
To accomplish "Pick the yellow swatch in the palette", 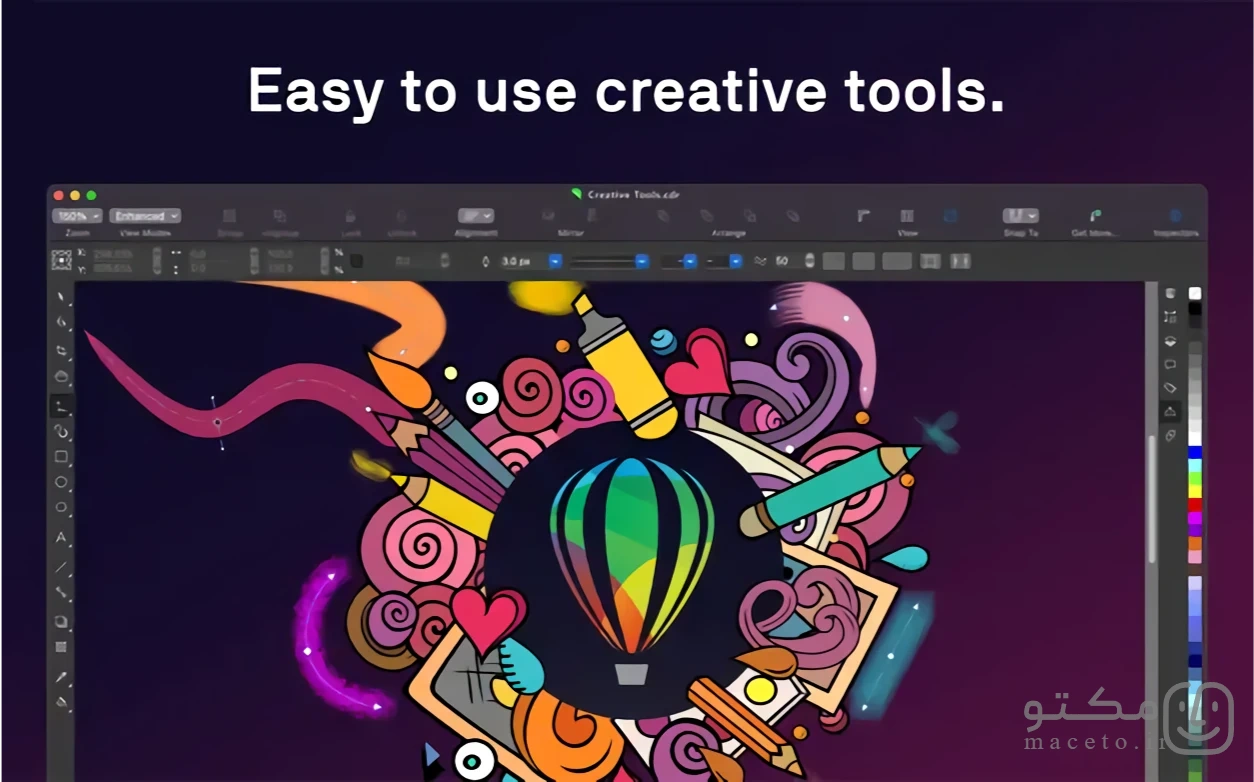I will [x=1195, y=492].
